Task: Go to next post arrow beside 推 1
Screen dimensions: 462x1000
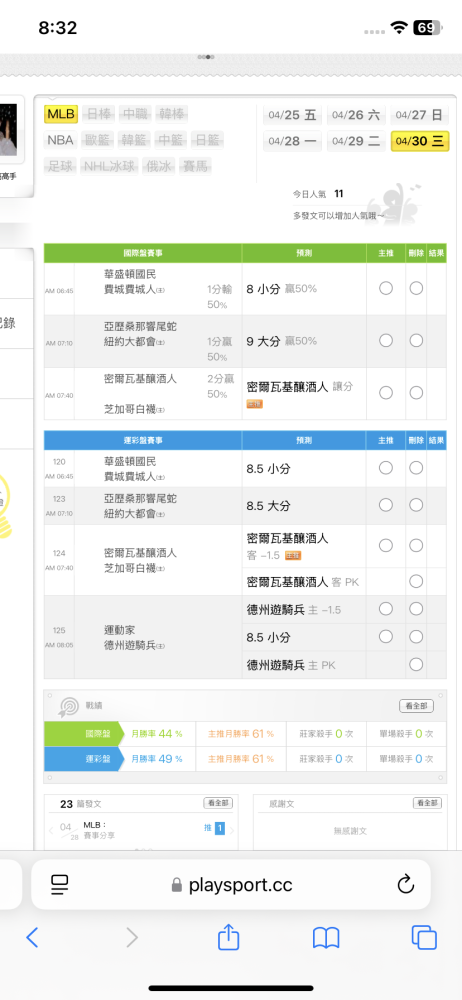Action: (232, 830)
